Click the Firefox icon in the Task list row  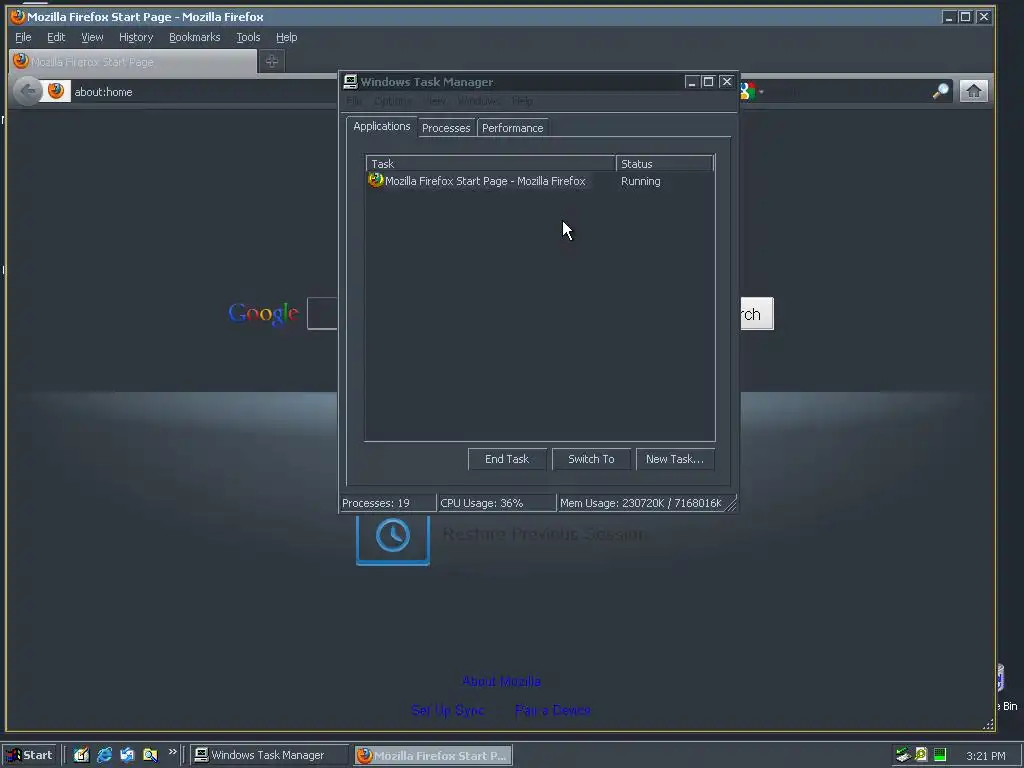point(376,180)
